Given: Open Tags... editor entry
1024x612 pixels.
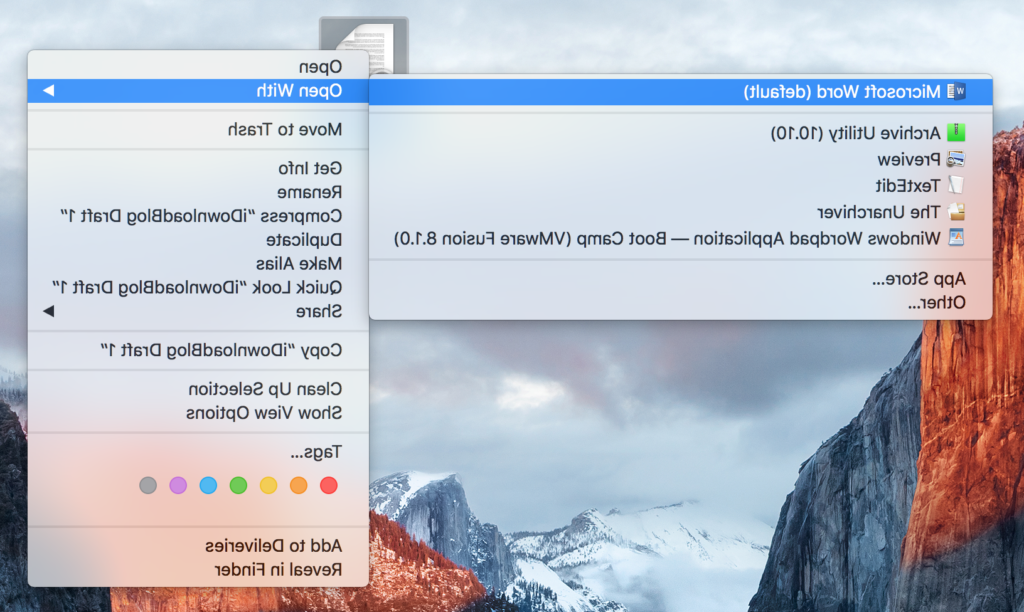Looking at the screenshot, I should (316, 452).
